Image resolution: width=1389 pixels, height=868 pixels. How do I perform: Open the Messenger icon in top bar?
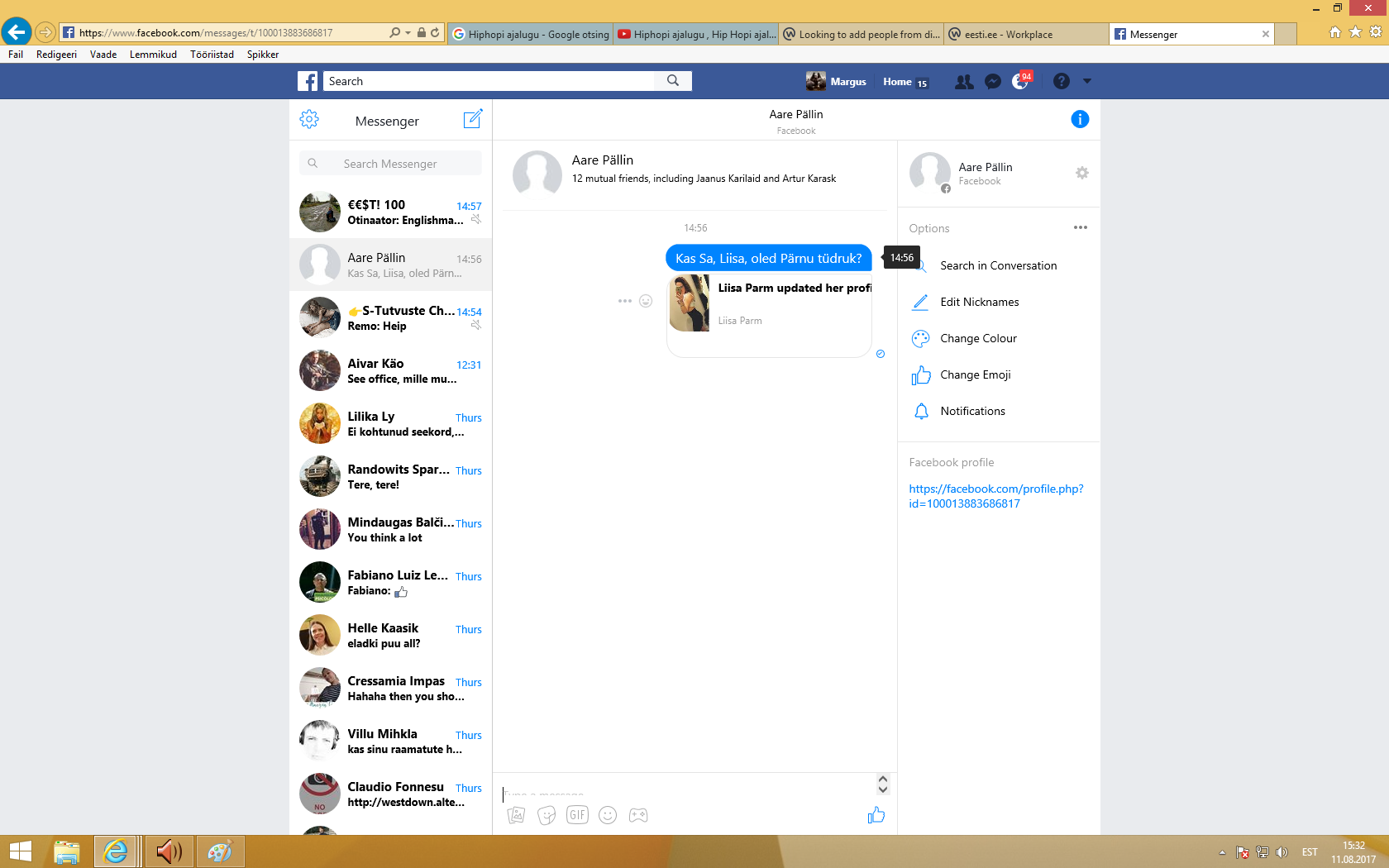click(x=993, y=81)
